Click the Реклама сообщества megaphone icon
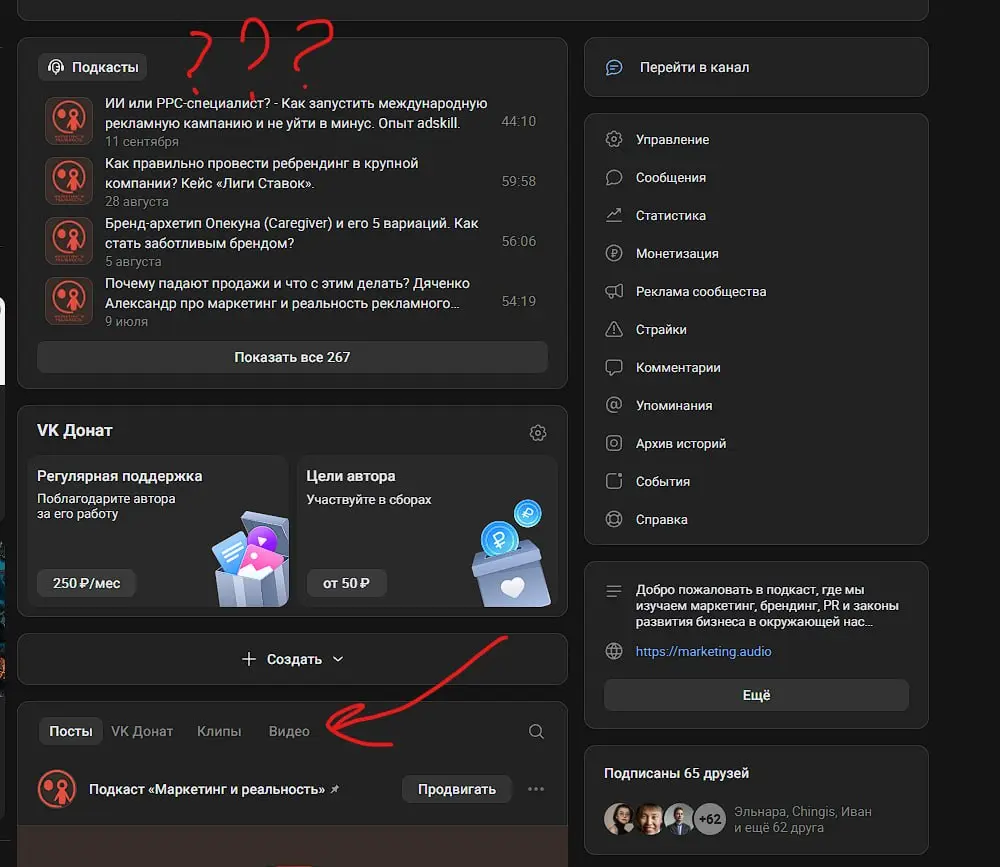Viewport: 1000px width, 867px height. tap(614, 292)
